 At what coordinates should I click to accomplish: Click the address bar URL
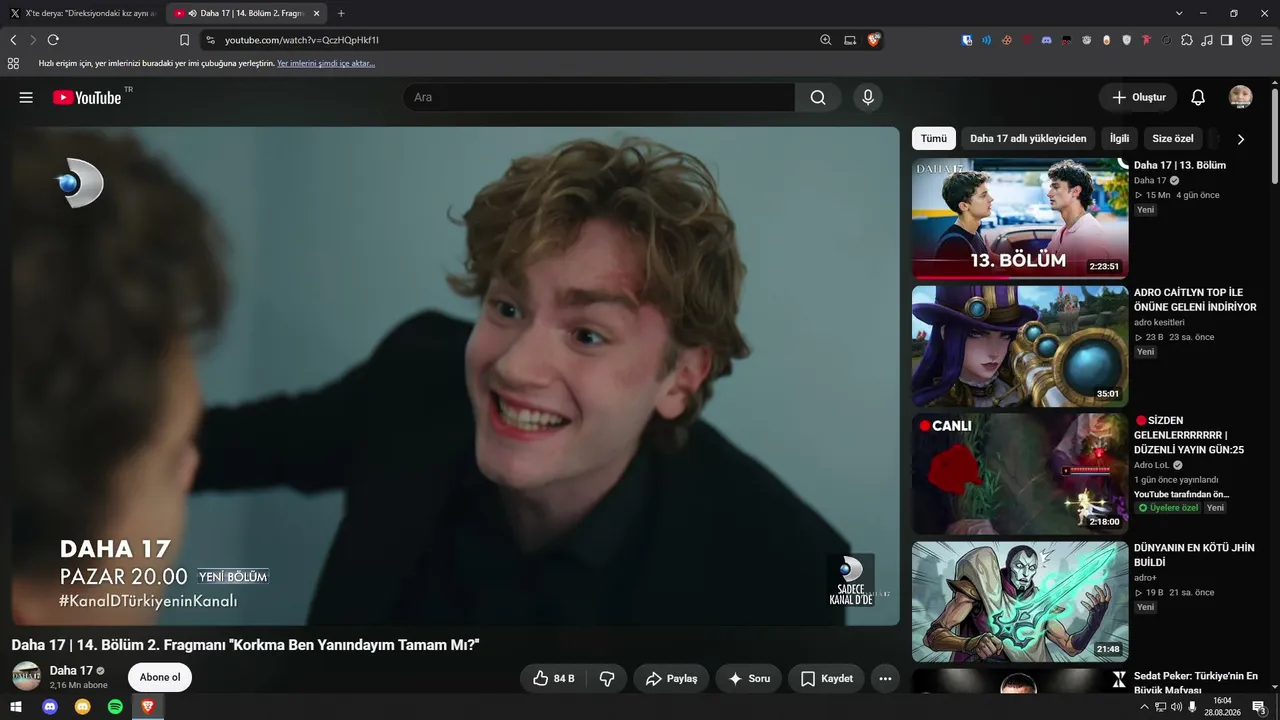click(x=302, y=40)
